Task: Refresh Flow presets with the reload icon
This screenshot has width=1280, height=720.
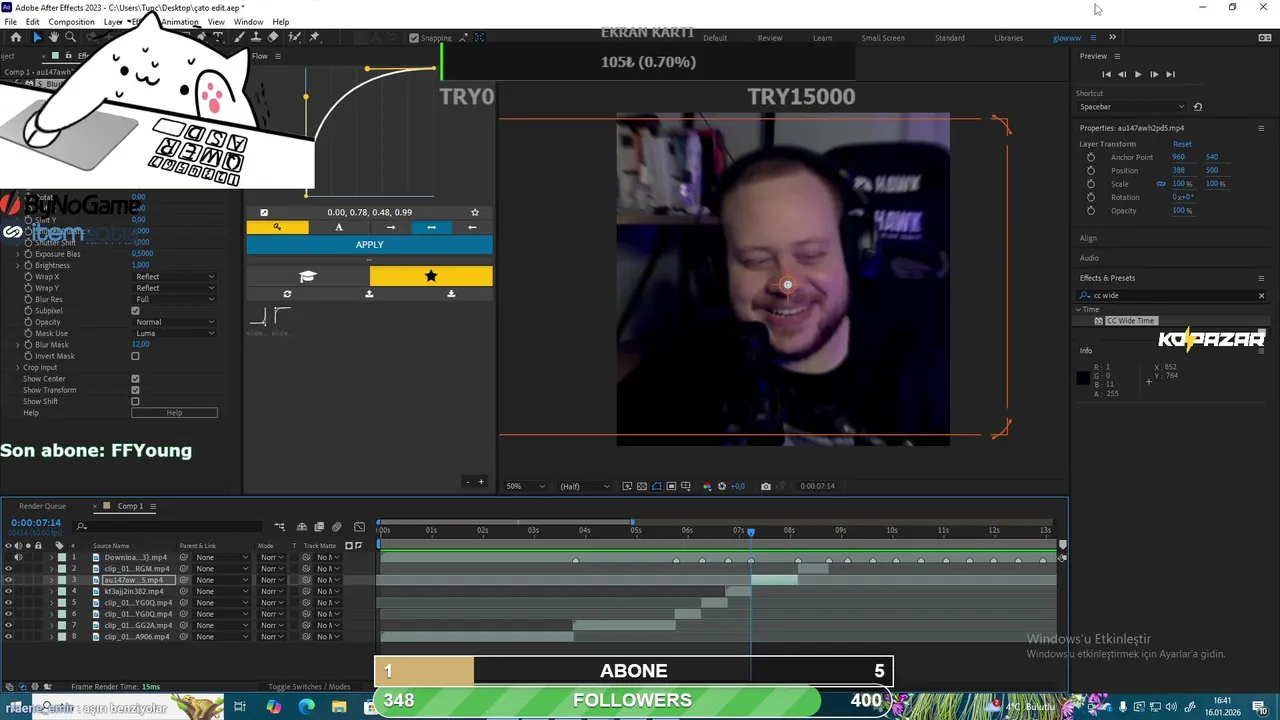Action: point(287,294)
